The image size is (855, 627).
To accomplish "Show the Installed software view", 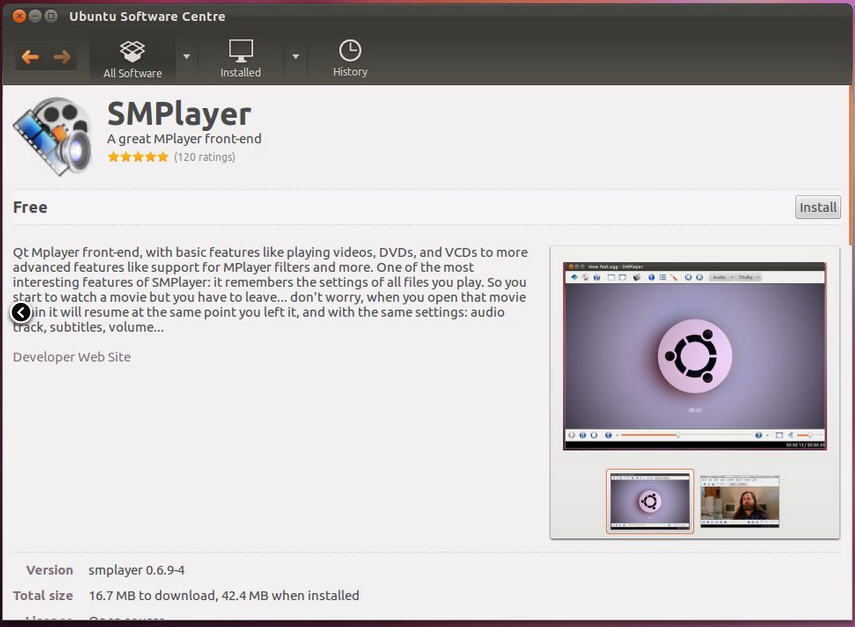I will [x=240, y=59].
